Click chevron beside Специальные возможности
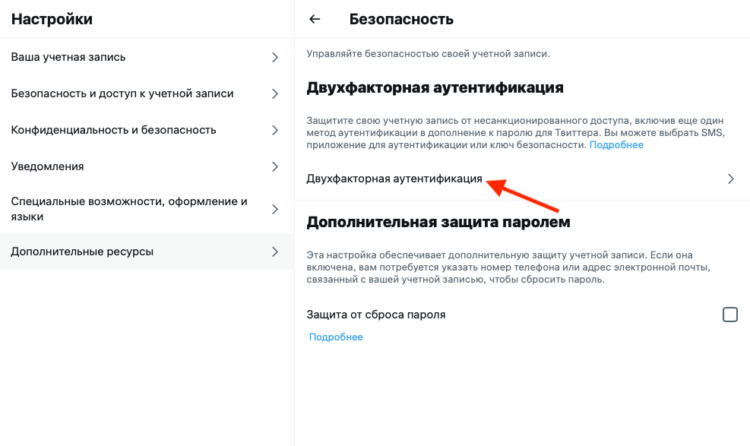Viewport: 750px width, 446px height. (275, 209)
